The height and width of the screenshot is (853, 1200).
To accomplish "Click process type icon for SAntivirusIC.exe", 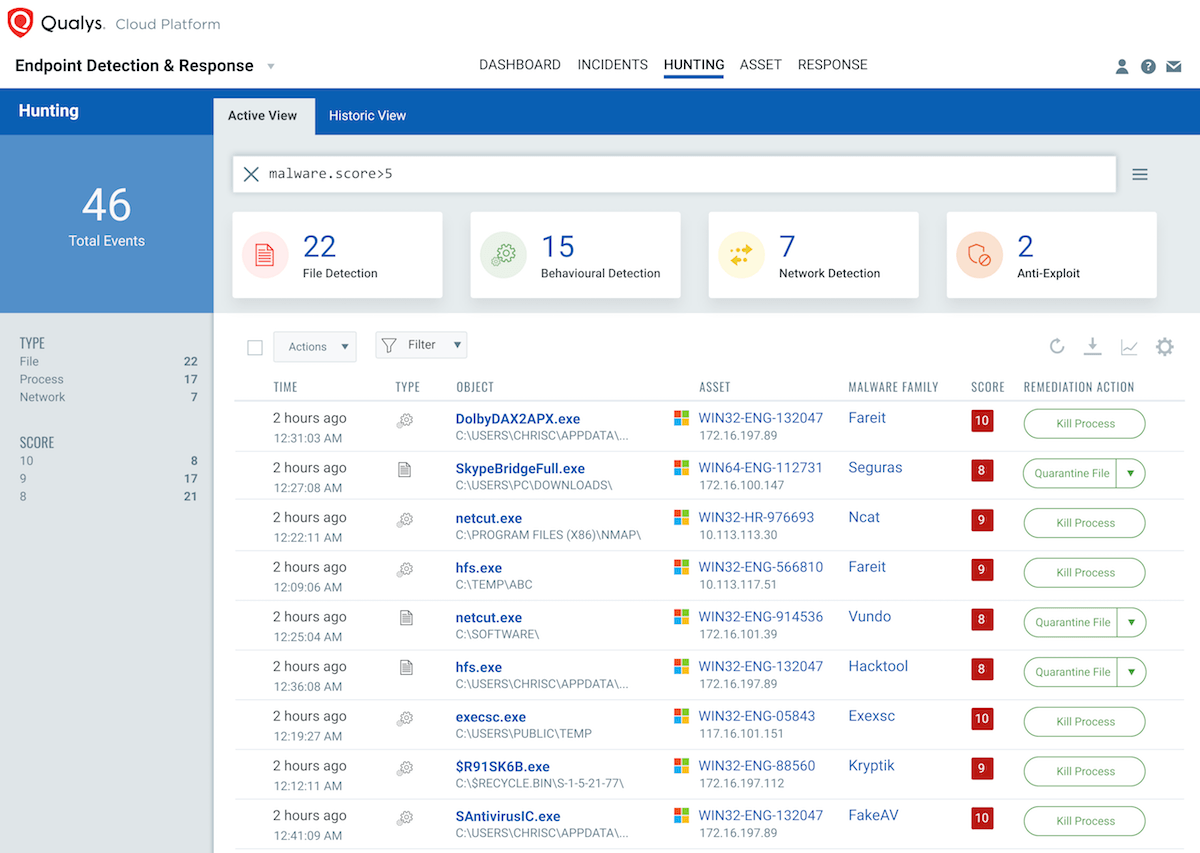I will point(405,817).
